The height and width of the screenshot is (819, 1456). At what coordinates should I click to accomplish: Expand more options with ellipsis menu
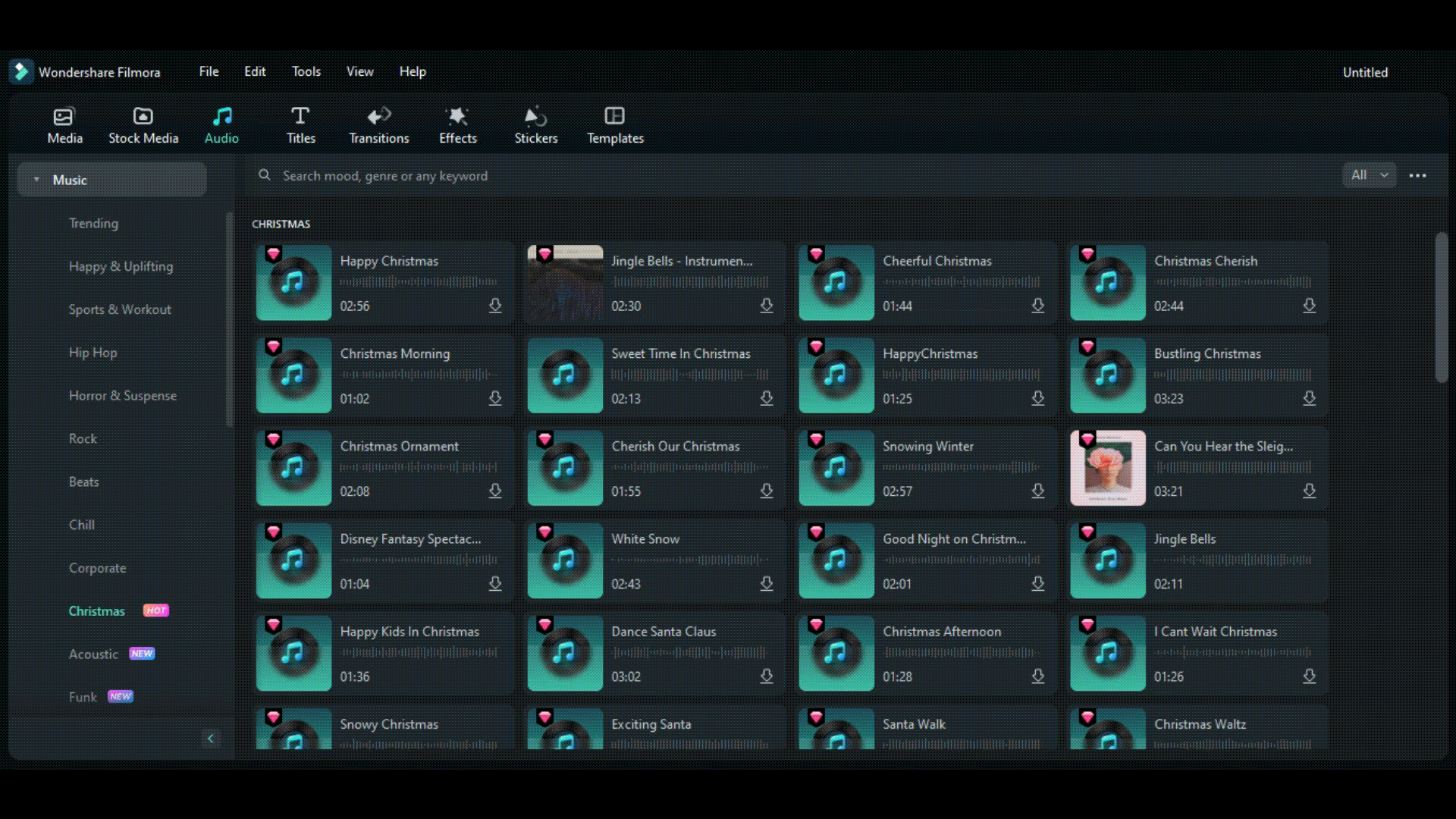[1418, 175]
